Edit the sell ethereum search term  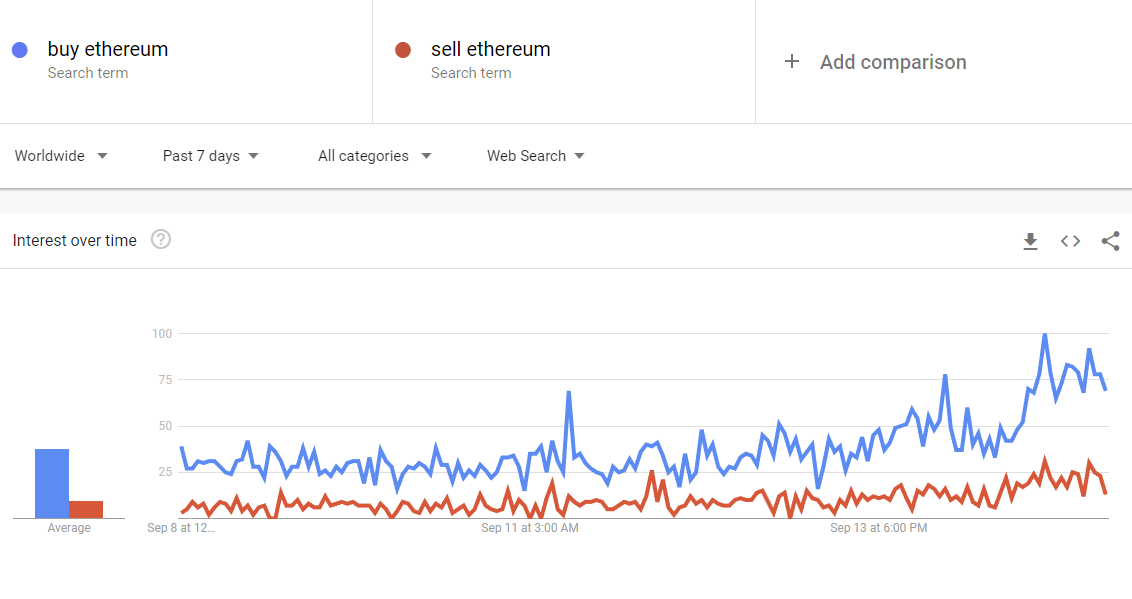click(490, 49)
